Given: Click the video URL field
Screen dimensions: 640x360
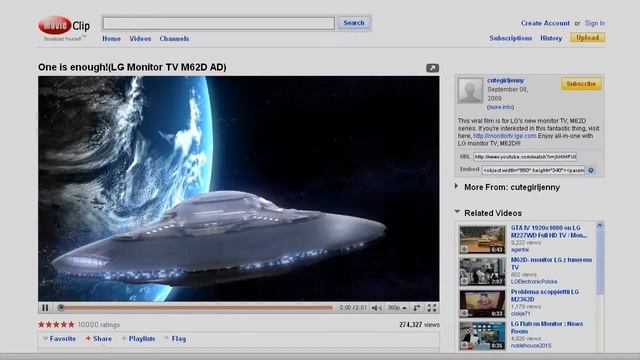Looking at the screenshot, I should [525, 157].
